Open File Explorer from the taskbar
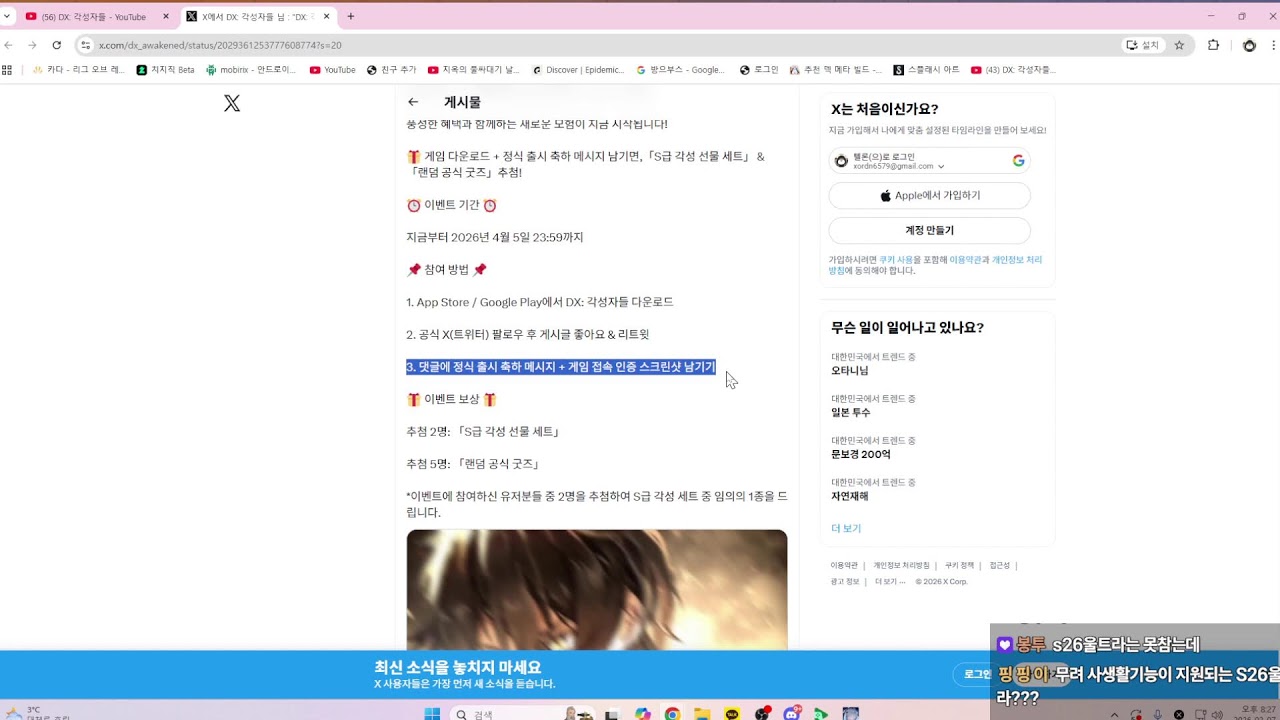The width and height of the screenshot is (1280, 720). tap(703, 714)
